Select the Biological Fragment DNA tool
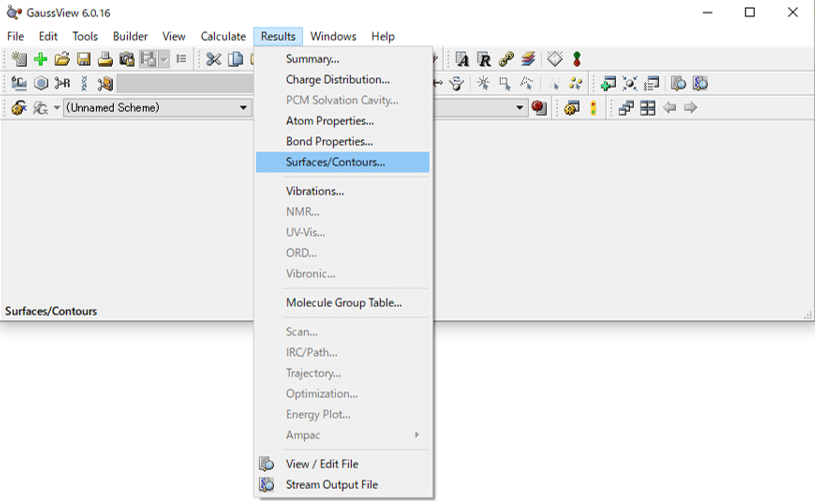The width and height of the screenshot is (815, 501). click(84, 83)
